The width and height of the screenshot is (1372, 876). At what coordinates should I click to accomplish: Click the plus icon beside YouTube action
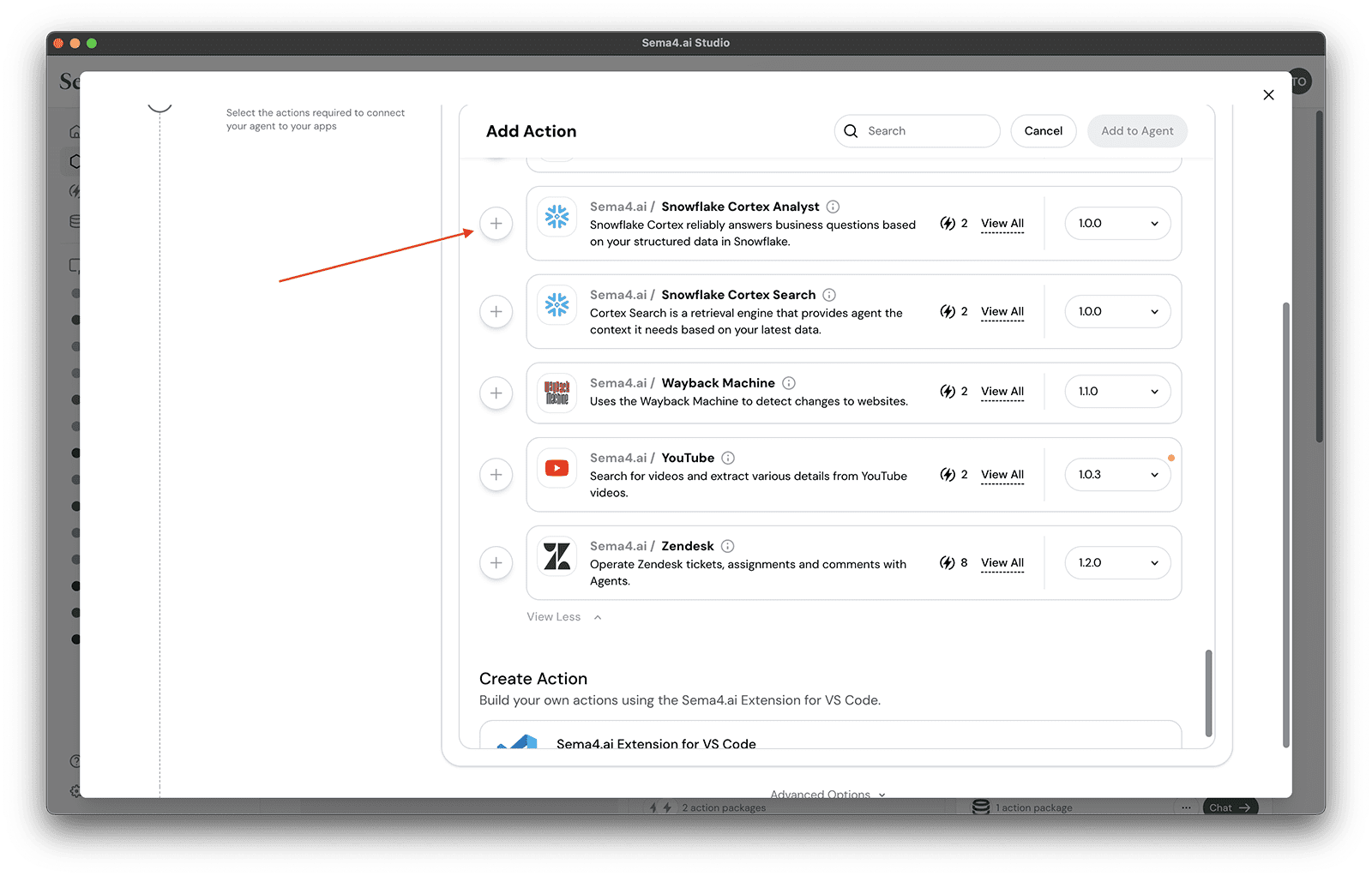pyautogui.click(x=496, y=475)
